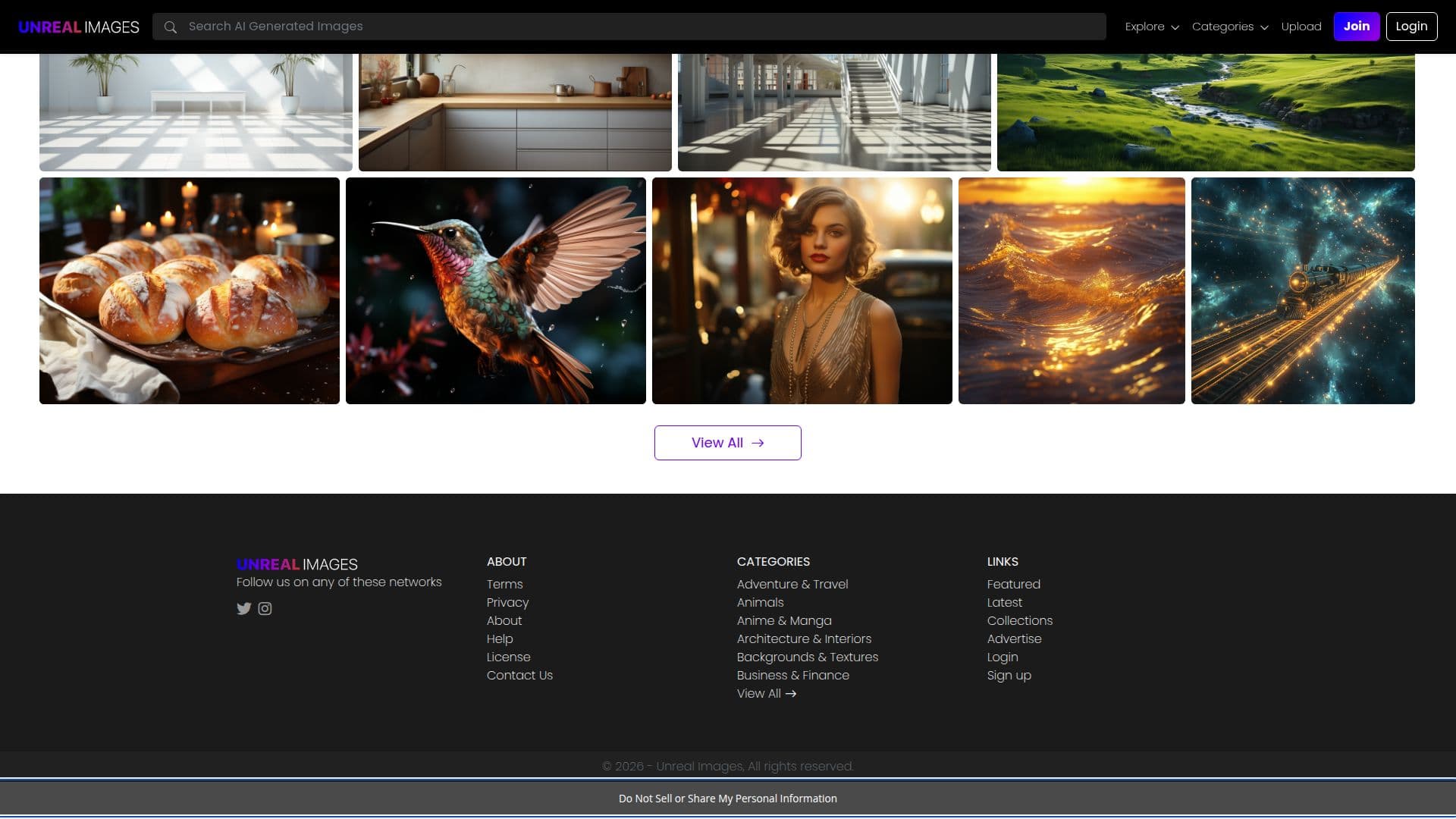Screen dimensions: 1456x819
Task: Open the Instagram icon in the footer
Action: point(265,609)
